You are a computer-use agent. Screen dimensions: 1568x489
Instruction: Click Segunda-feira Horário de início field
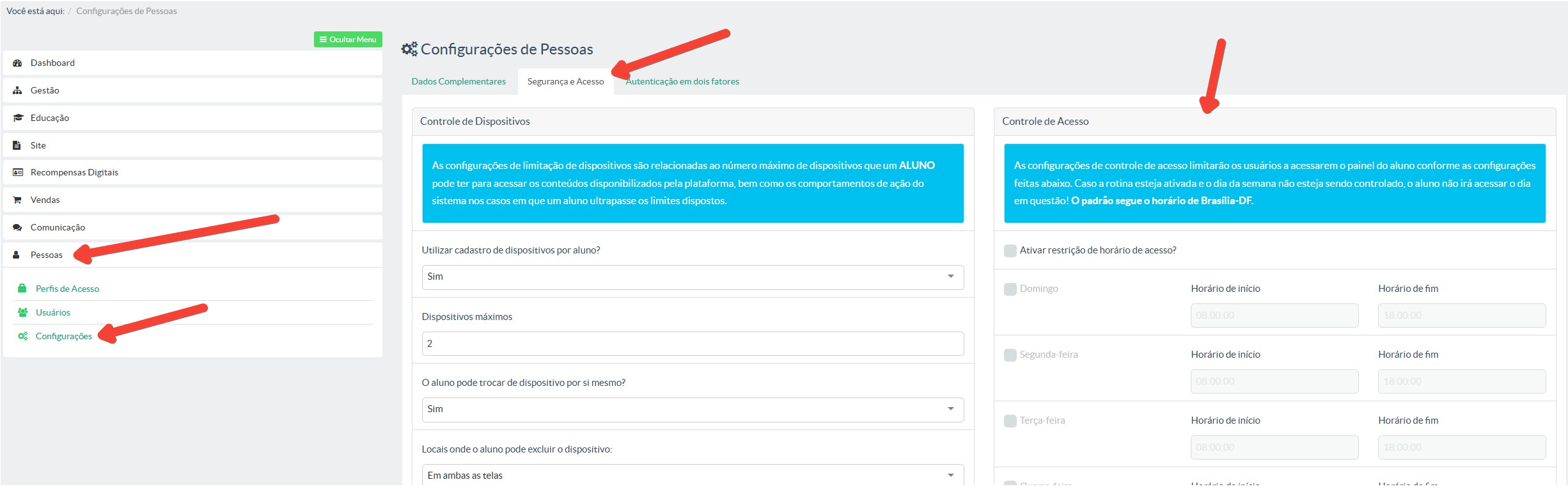[x=1274, y=381]
